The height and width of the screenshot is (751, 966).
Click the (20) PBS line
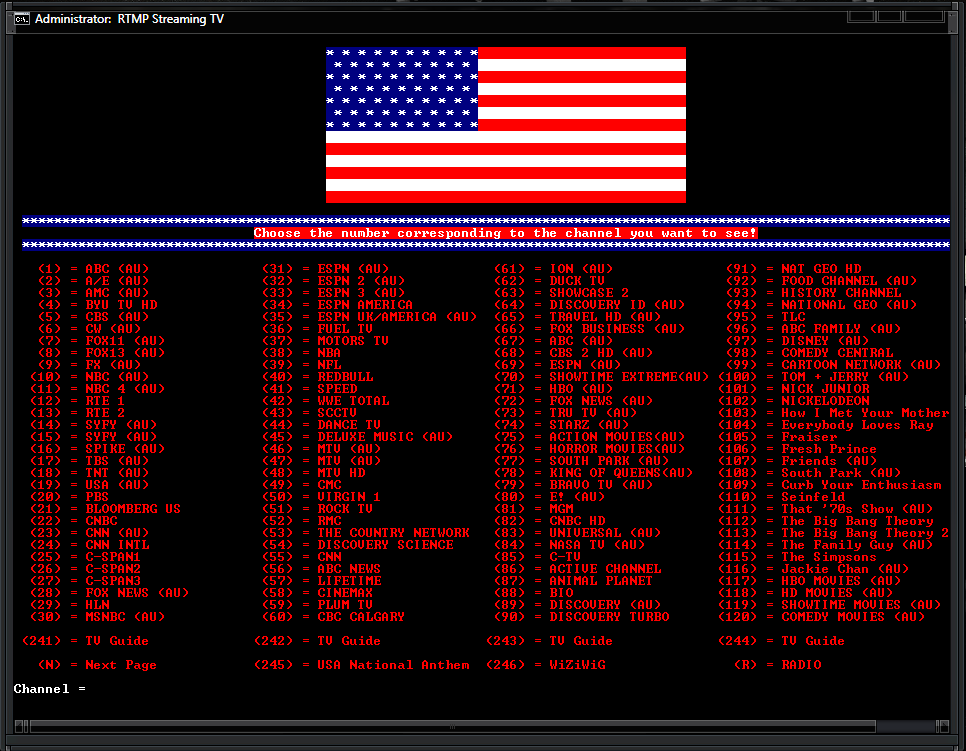70,497
